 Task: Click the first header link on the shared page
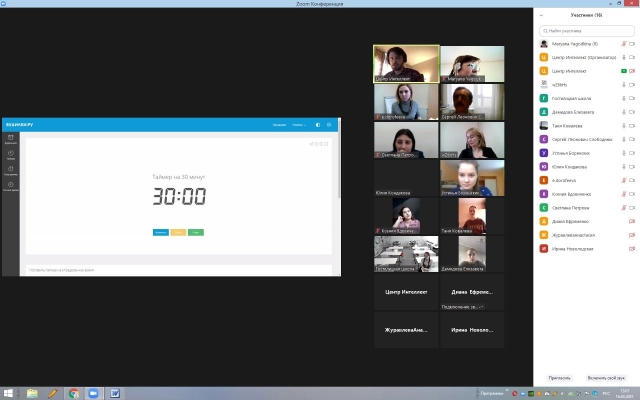click(280, 125)
